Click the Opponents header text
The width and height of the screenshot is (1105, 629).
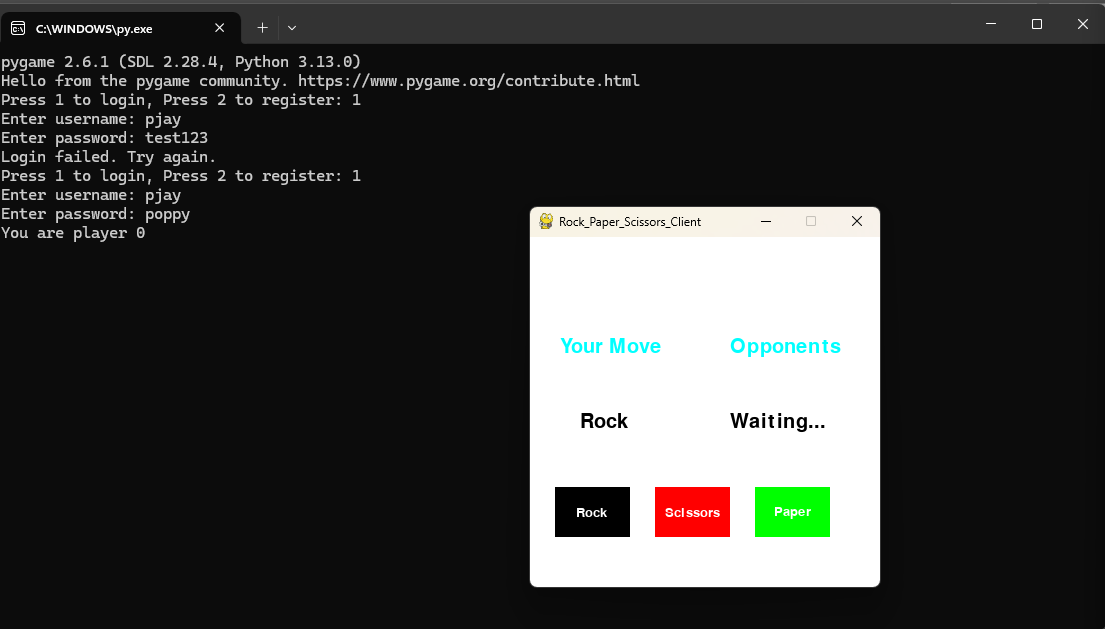785,346
